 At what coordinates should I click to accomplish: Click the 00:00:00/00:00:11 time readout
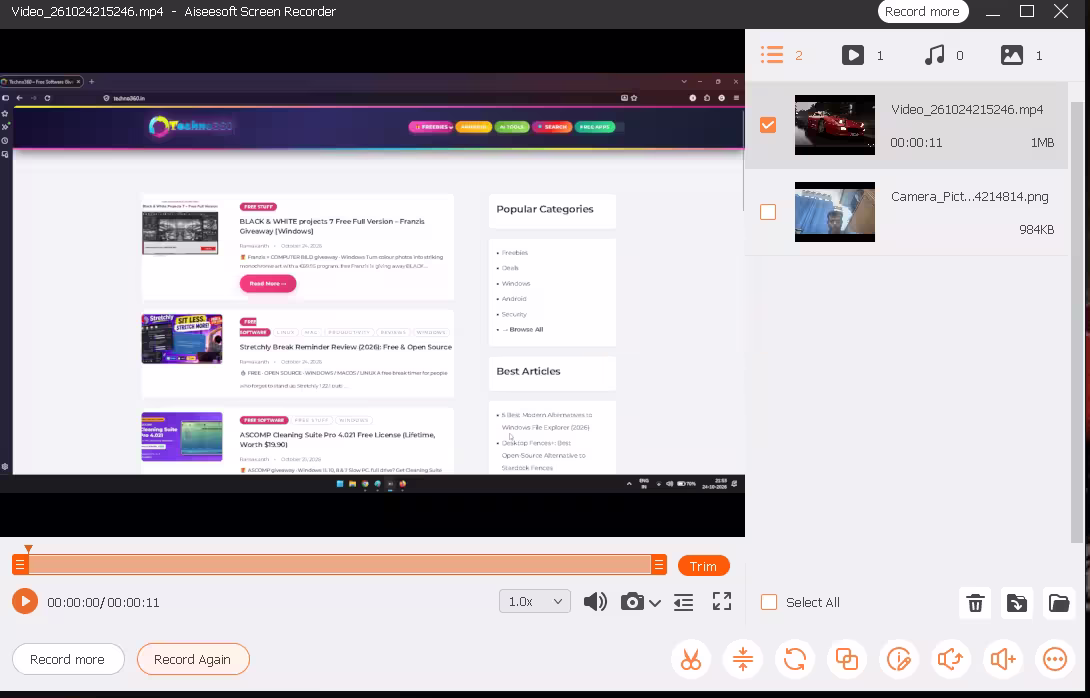103,603
